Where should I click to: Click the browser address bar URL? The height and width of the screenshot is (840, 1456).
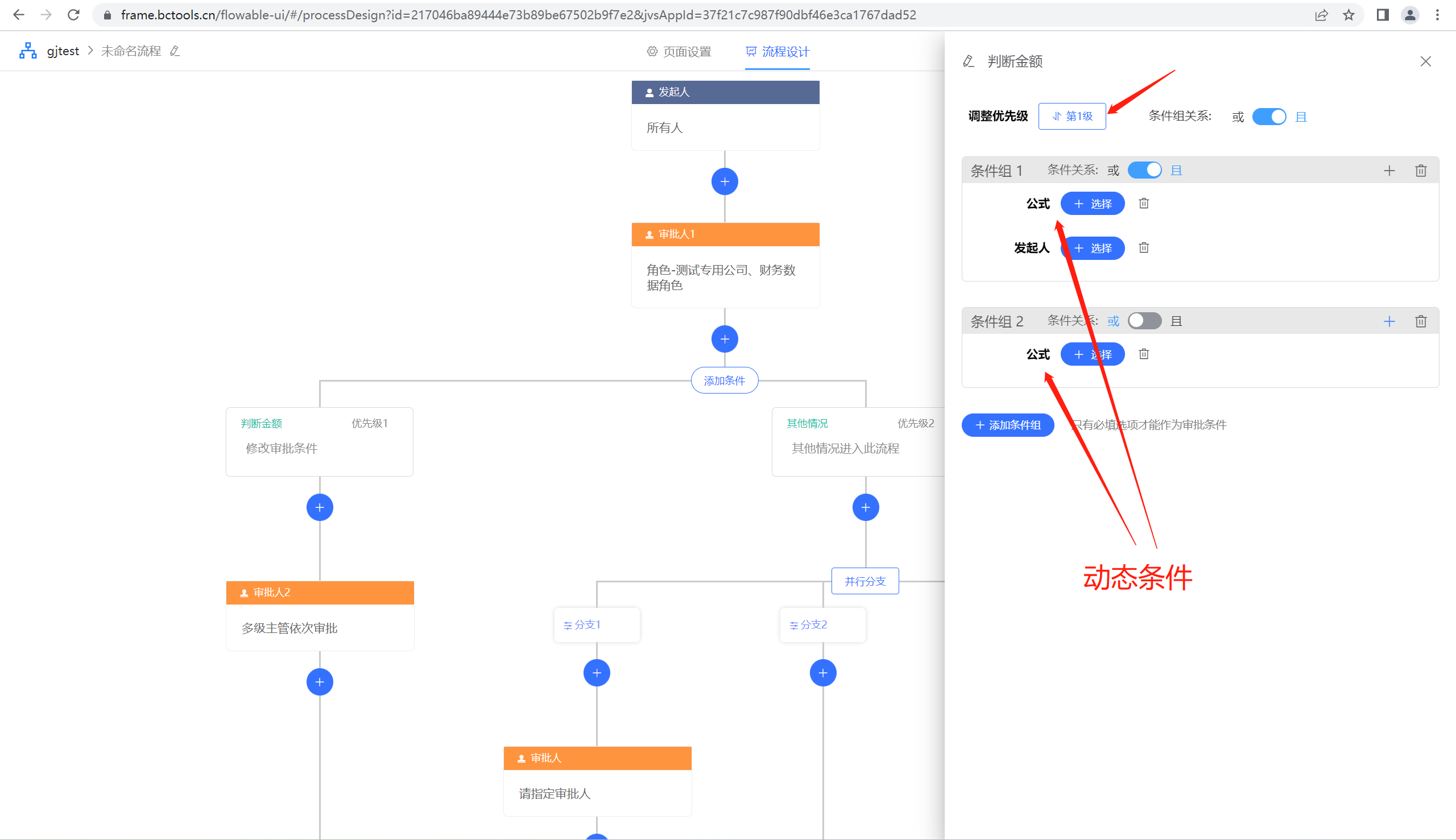pos(518,15)
